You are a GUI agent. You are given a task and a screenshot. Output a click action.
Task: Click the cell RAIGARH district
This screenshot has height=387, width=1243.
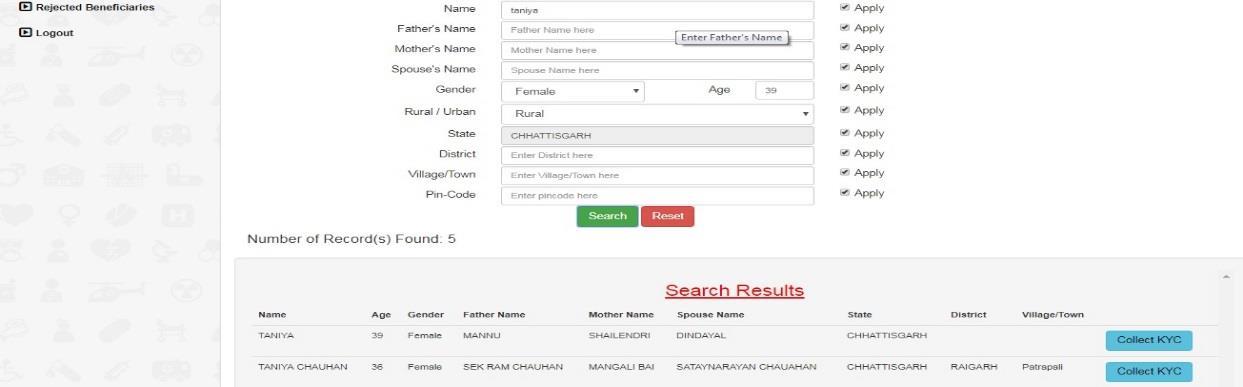tap(973, 367)
